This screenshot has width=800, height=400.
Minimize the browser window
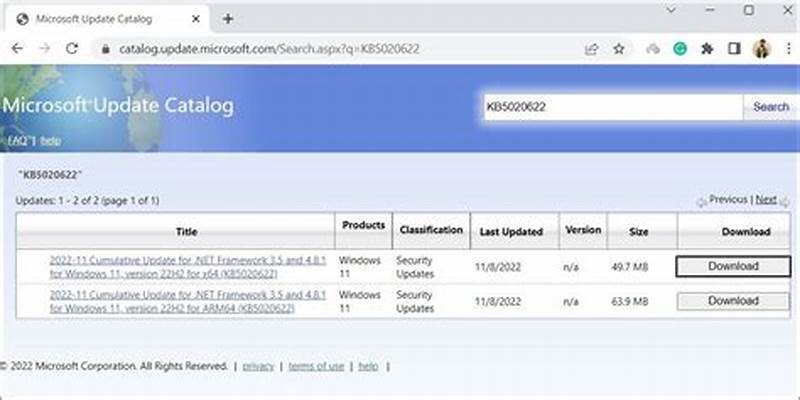pos(710,10)
